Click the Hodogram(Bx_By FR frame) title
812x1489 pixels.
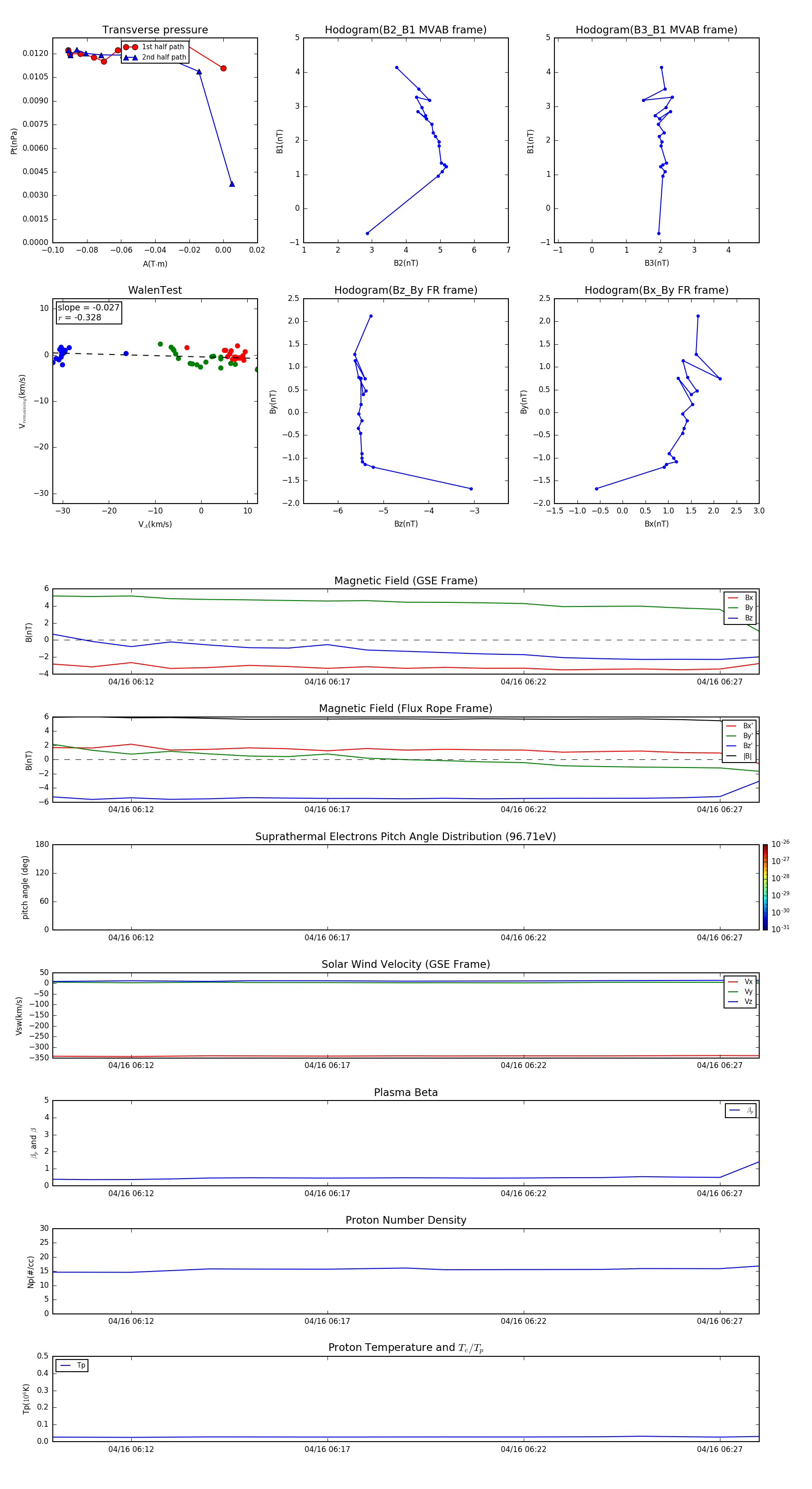point(656,290)
